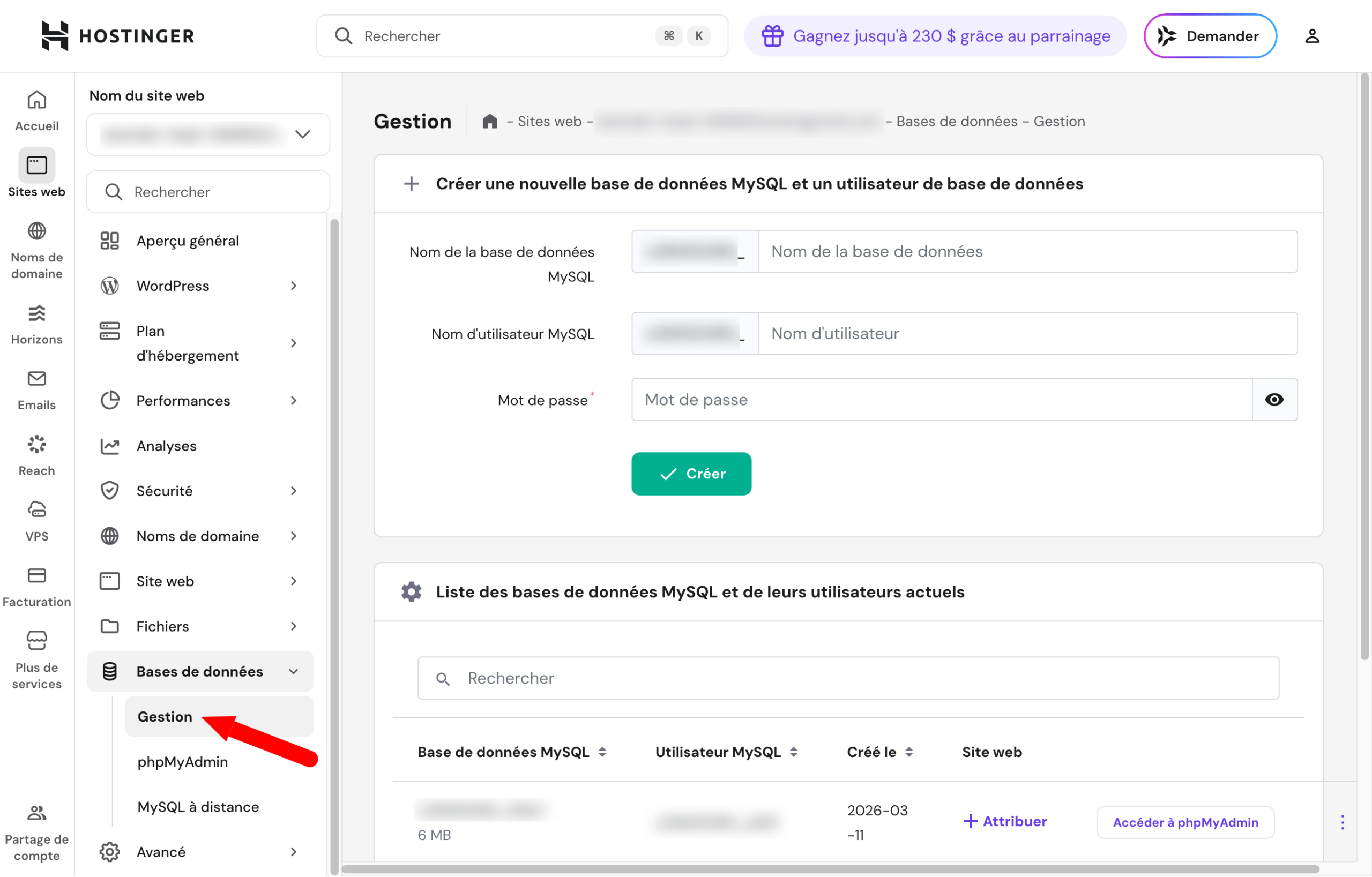Sort by Créé le column
Screen dimensions: 1372x877
[879, 752]
